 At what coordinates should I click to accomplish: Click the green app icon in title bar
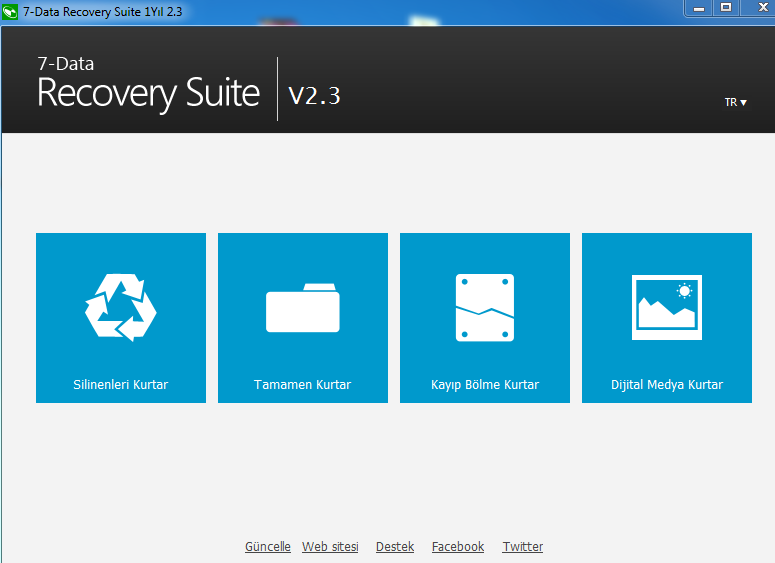[x=10, y=11]
